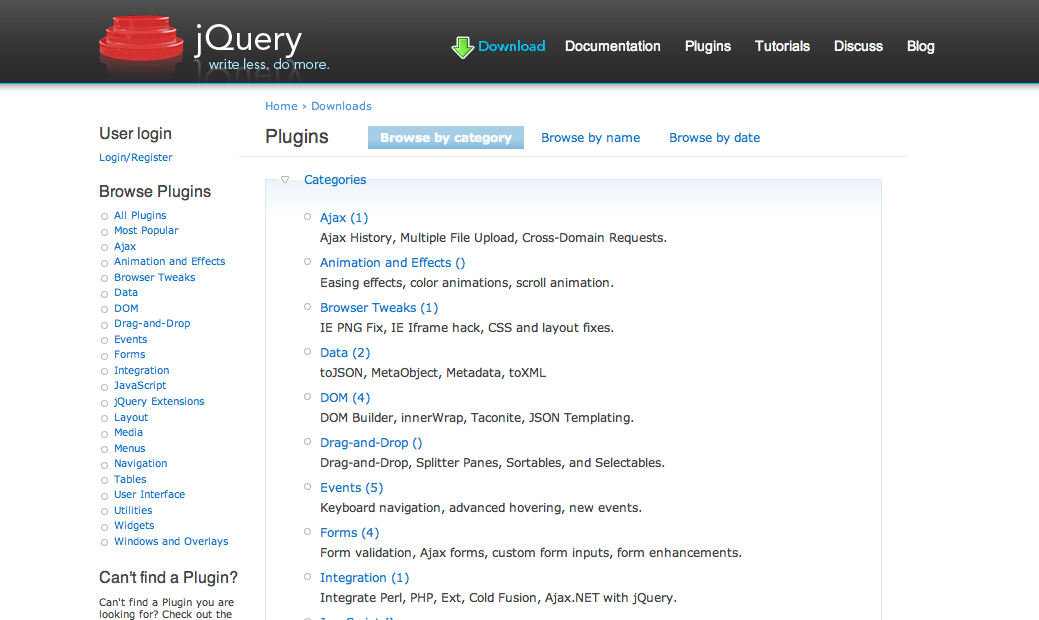The image size is (1039, 620).
Task: Click the 'Ajax History, Multiple File Upload' description
Action: coord(493,238)
